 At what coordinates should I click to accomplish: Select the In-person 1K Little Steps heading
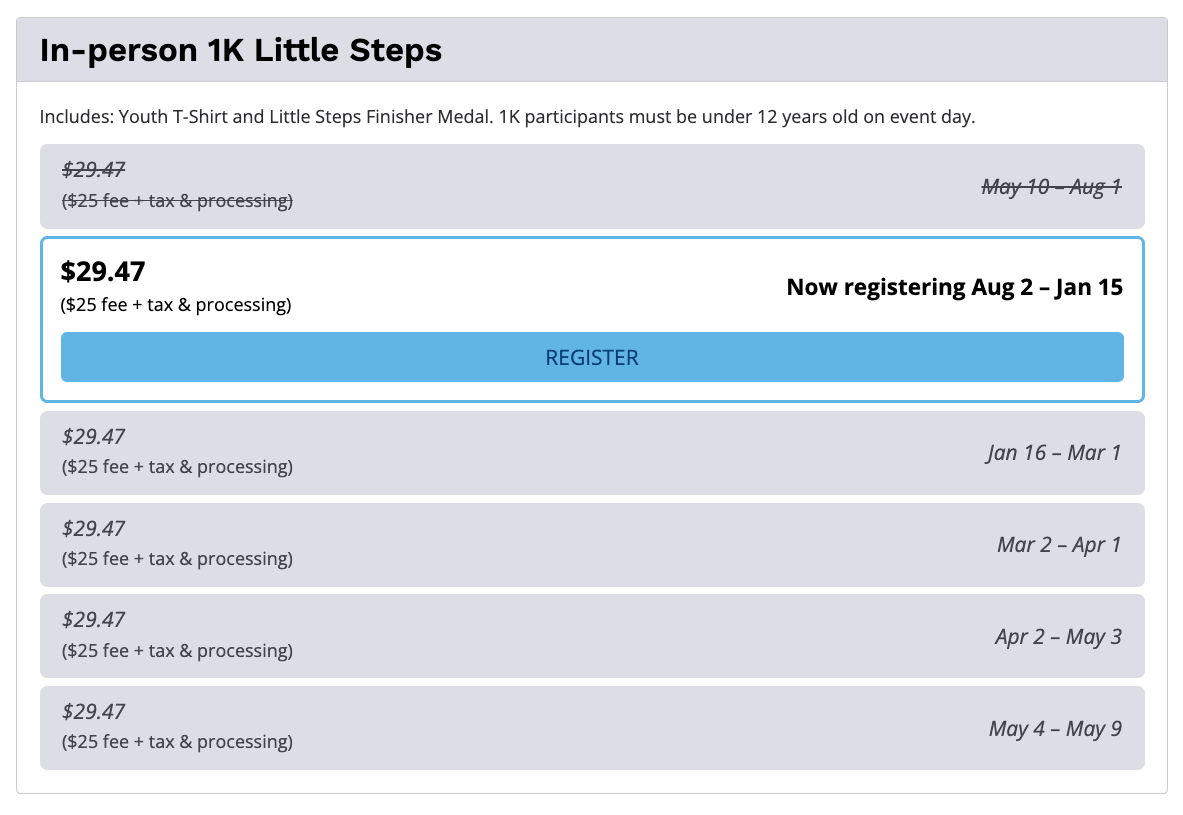[x=241, y=50]
